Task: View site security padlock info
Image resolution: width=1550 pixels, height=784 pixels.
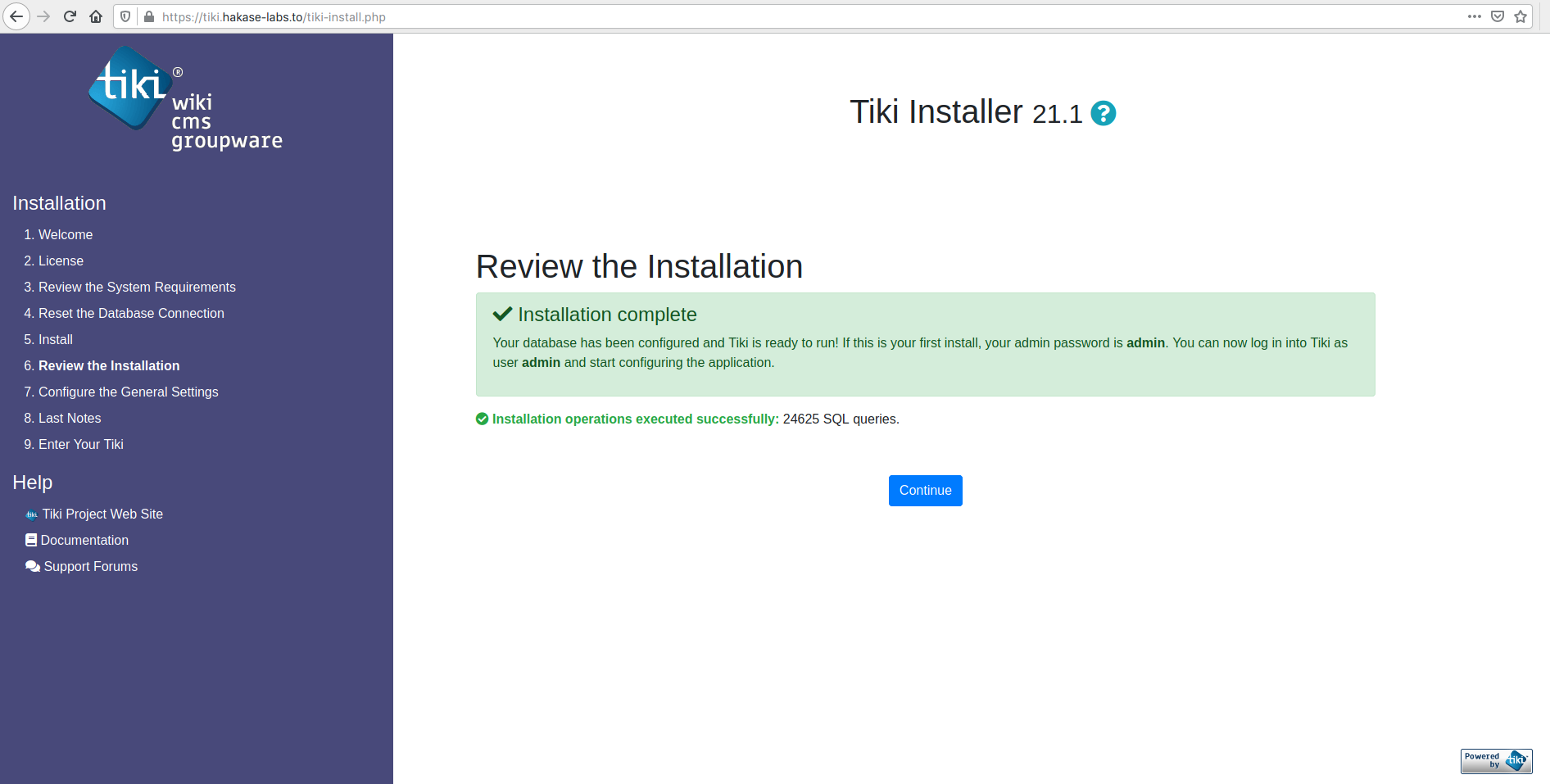Action: (149, 16)
